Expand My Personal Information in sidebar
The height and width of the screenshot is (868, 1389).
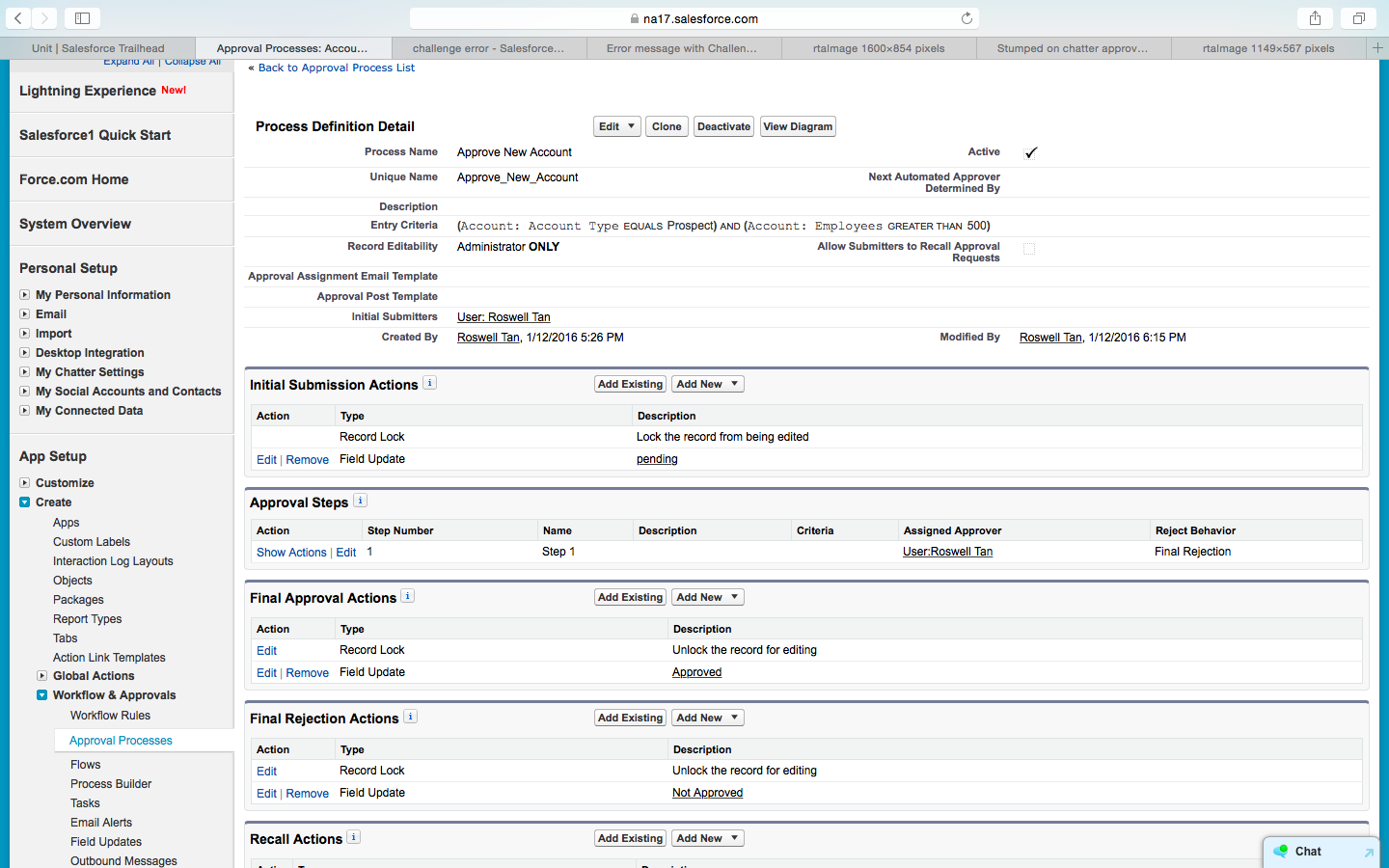25,295
